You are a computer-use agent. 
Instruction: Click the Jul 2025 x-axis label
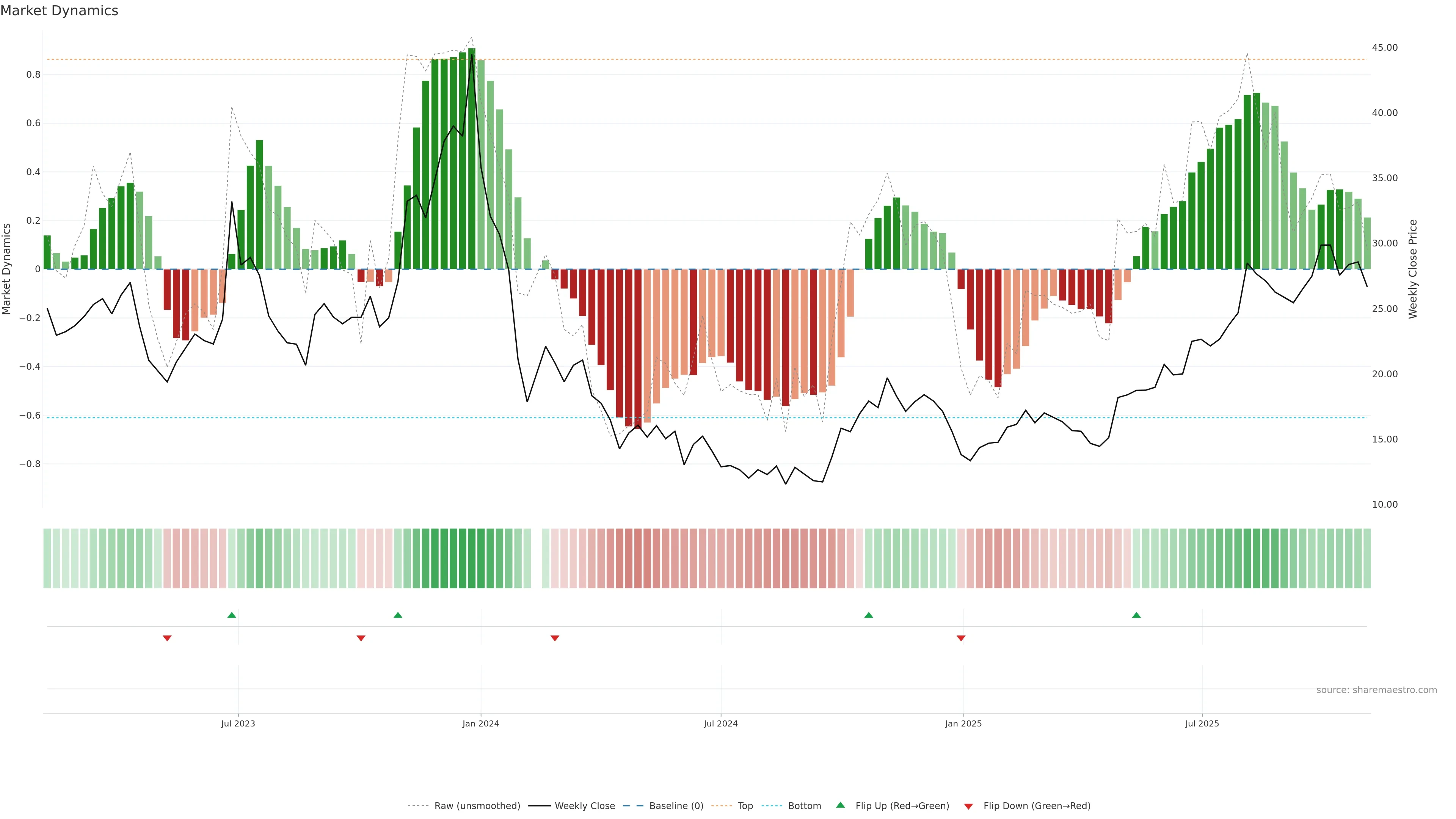point(1202,723)
